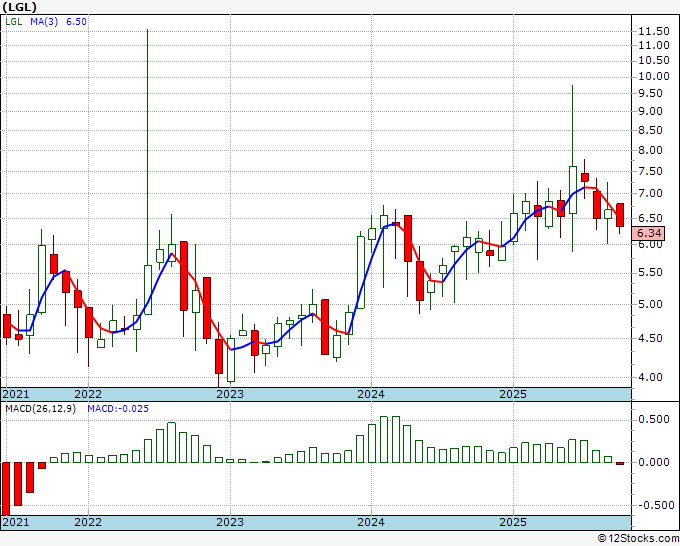Click the MA value 6.50

[76, 21]
